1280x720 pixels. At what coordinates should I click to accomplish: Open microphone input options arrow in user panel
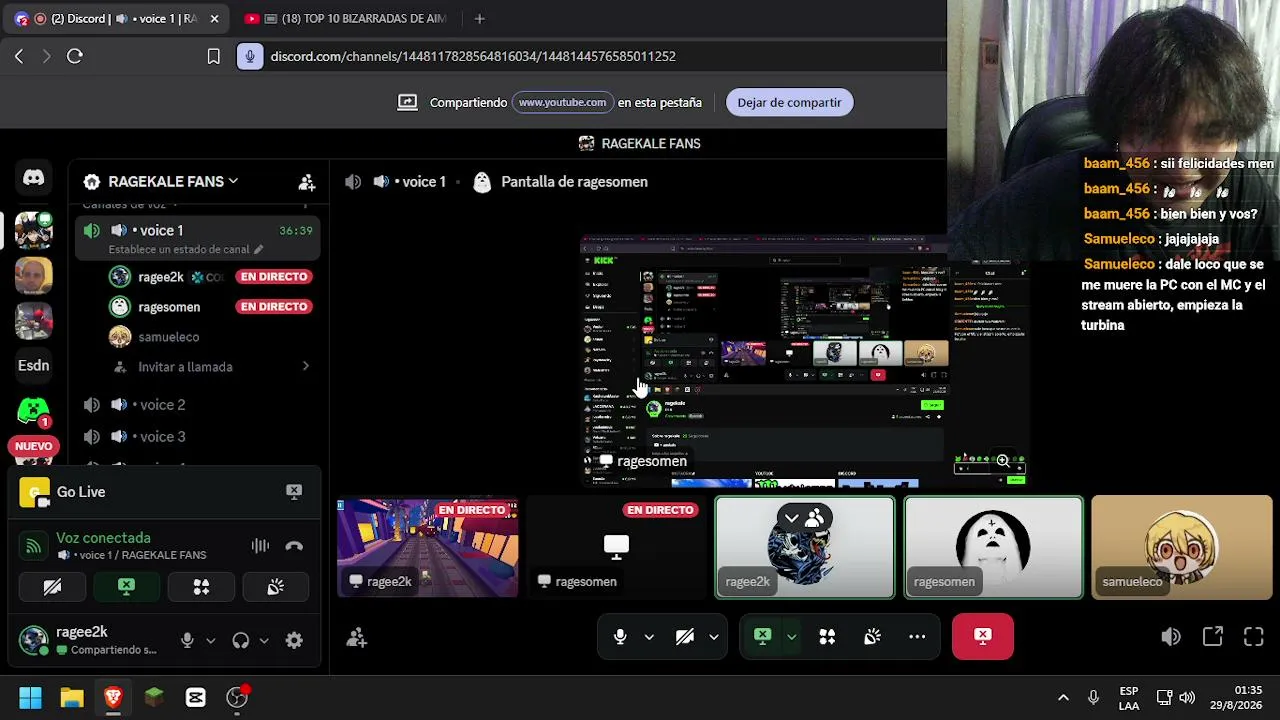[210, 641]
